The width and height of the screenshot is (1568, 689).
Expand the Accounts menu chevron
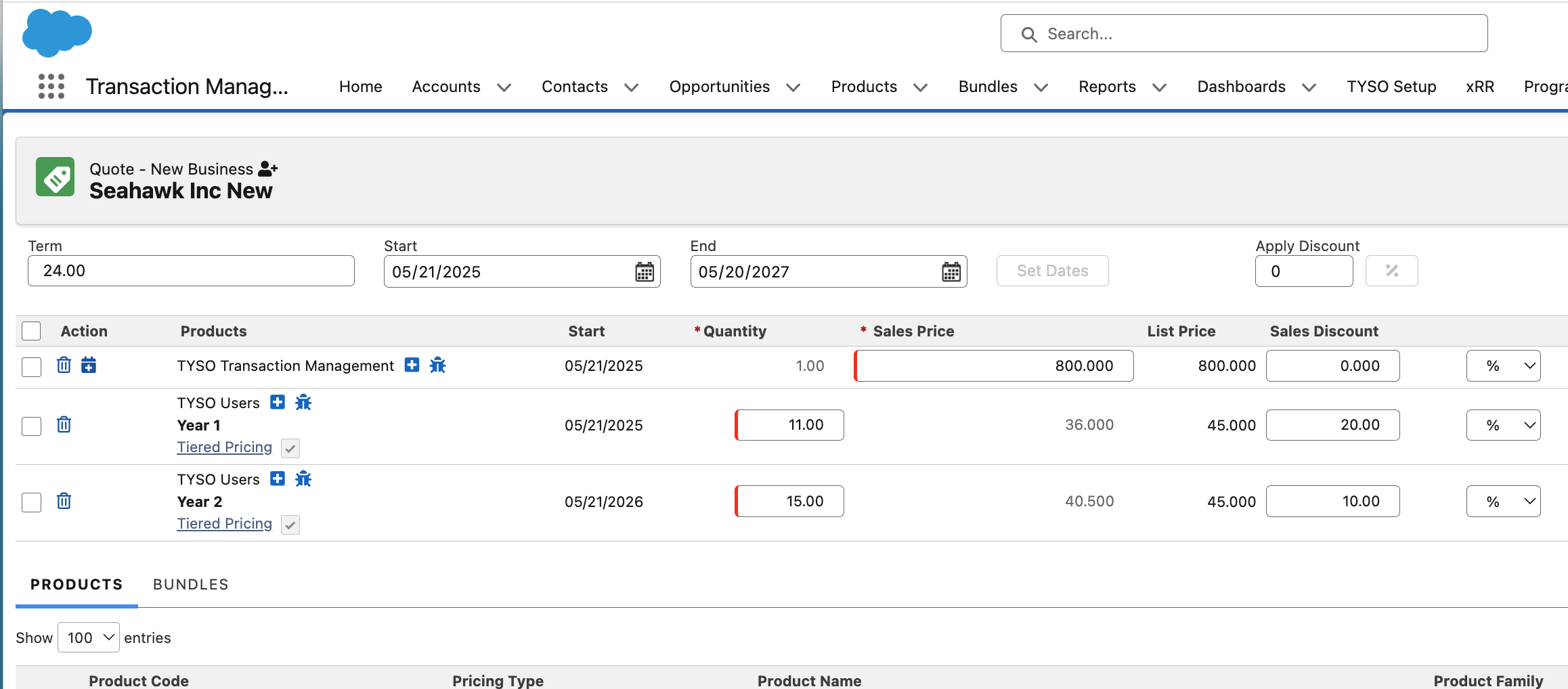(504, 87)
